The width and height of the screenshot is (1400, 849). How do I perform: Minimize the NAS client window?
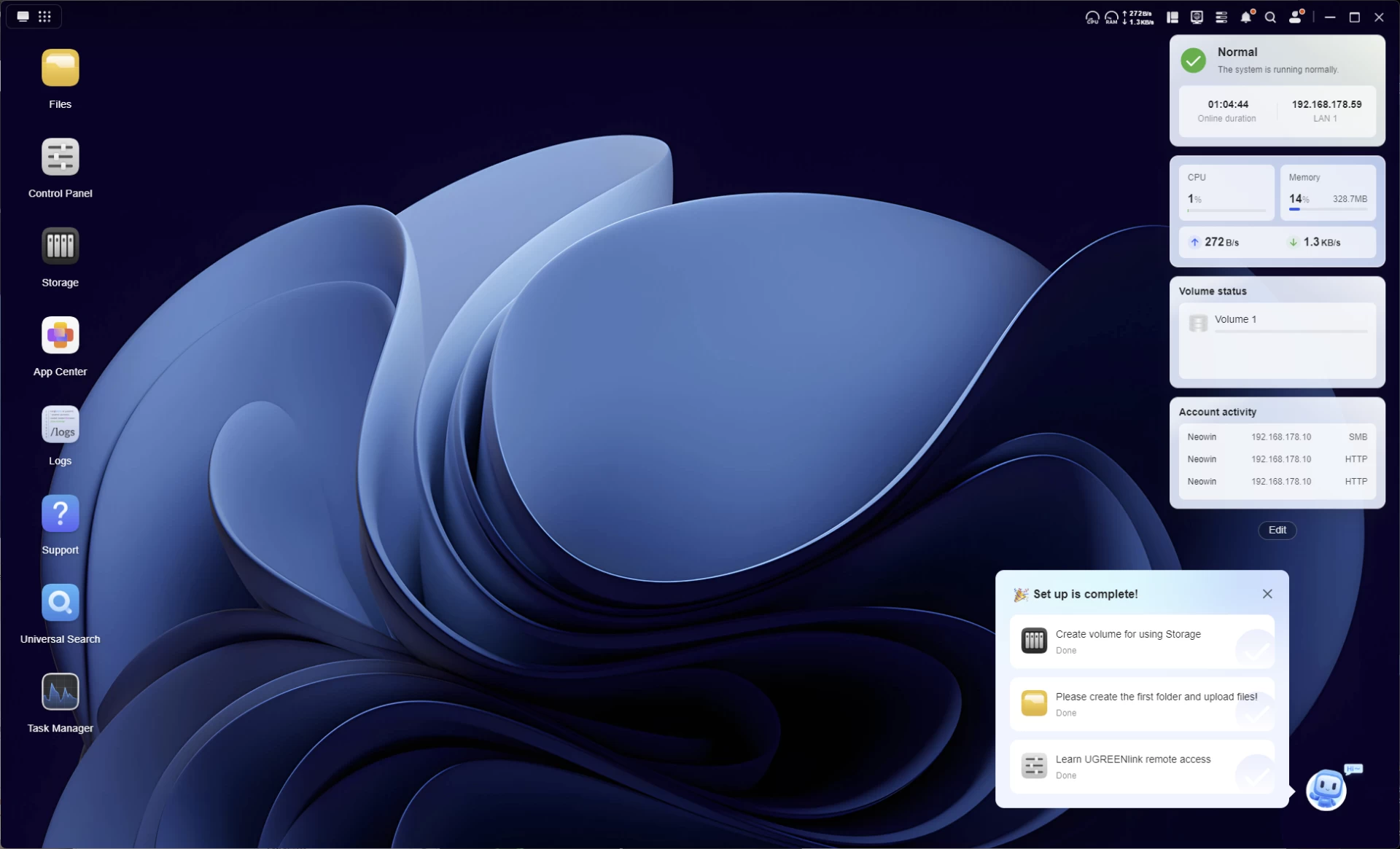(1330, 17)
